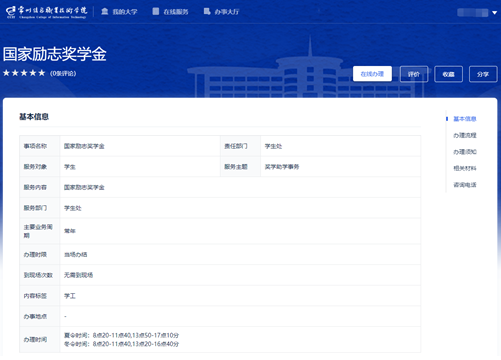Viewport: 501px width, 360px height.
Task: Click the 服务主题 label cell
Action: (240, 167)
